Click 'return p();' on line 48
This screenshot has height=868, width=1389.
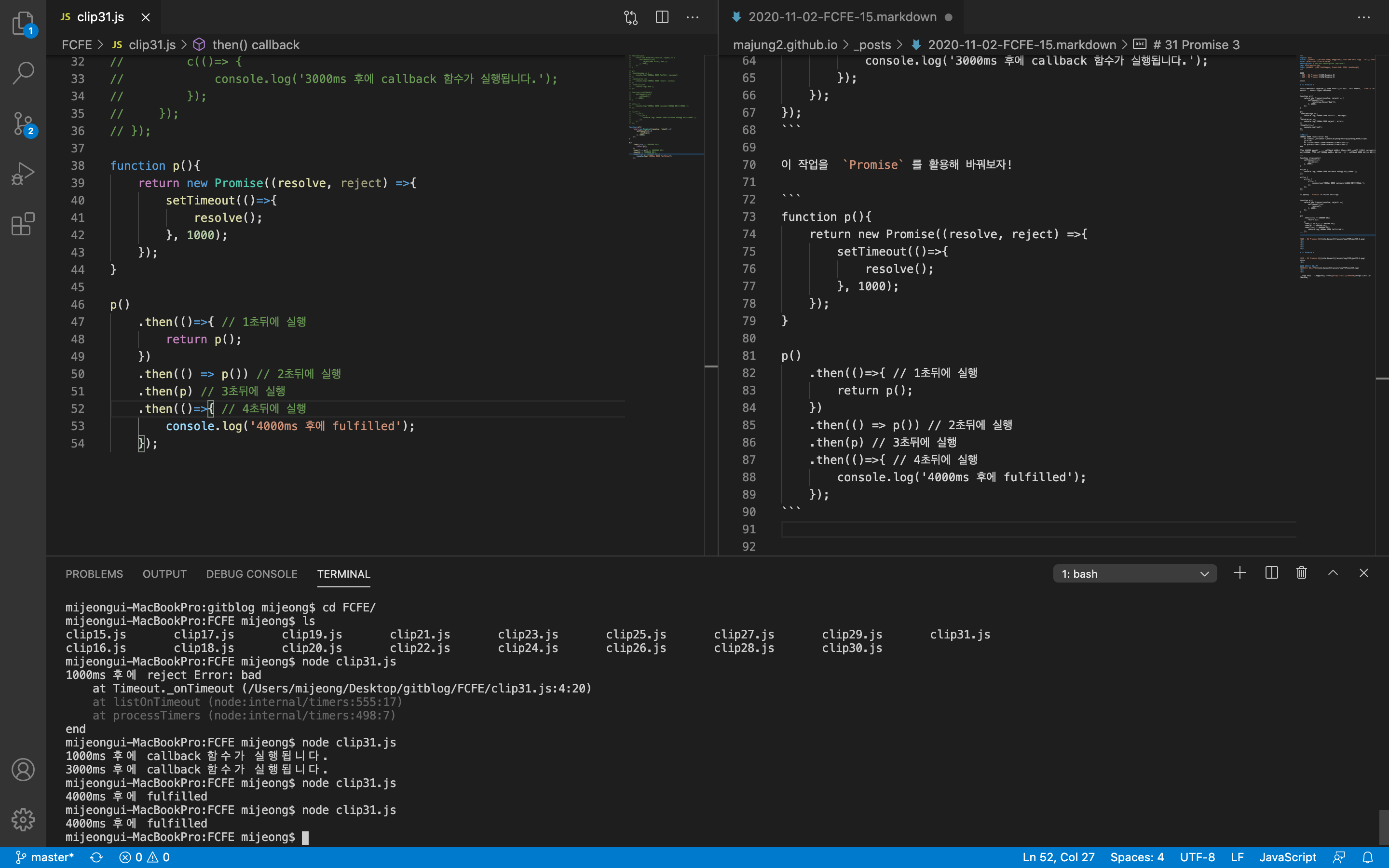[204, 339]
